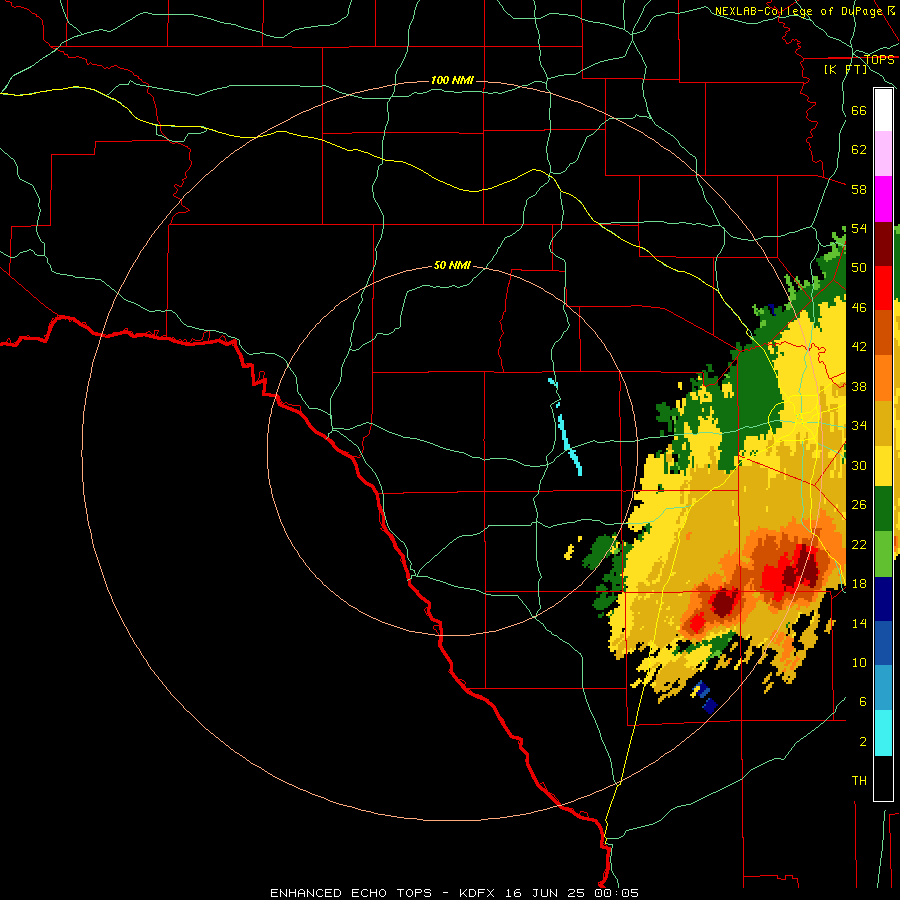
Task: Select the dark green legend swatch near 26
Action: (883, 509)
